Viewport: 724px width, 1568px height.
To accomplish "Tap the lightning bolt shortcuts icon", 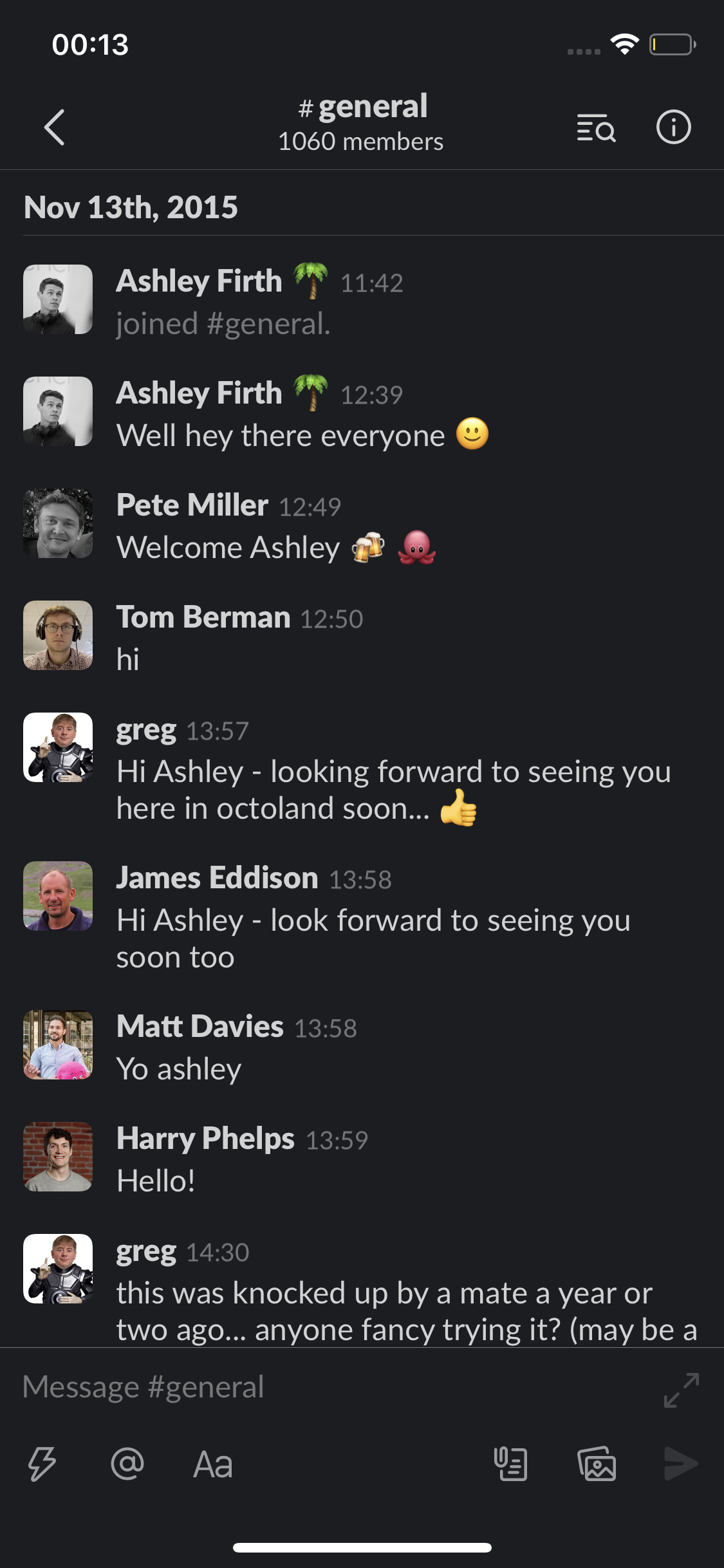I will 42,1464.
